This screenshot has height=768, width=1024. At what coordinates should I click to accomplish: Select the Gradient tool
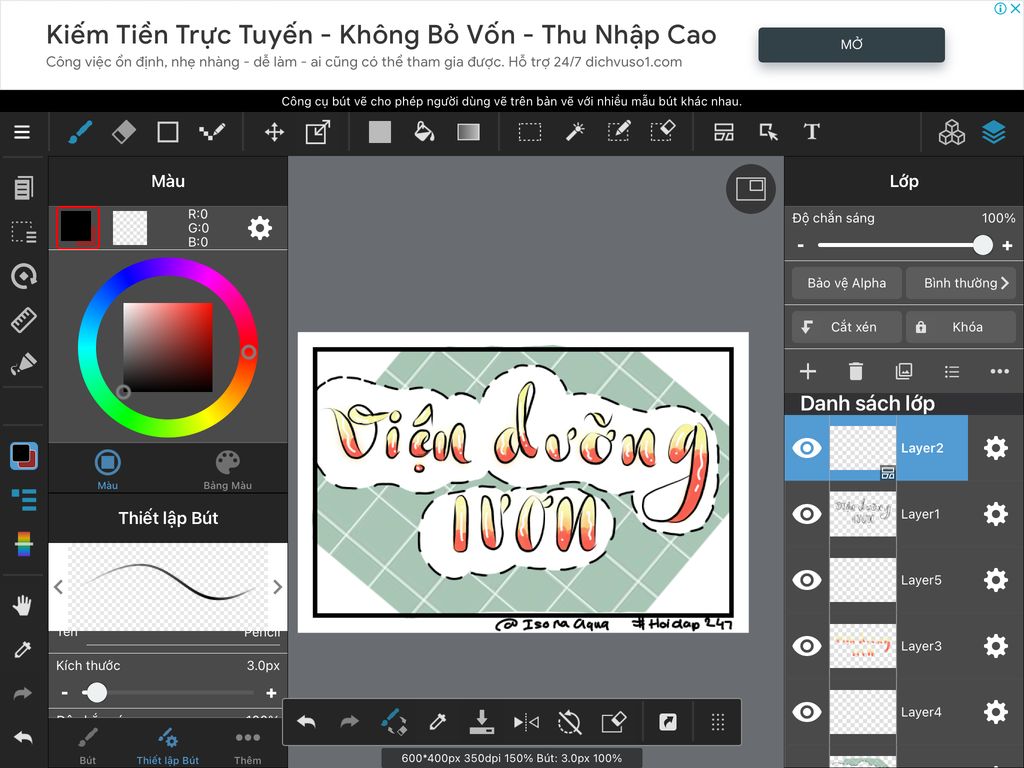(x=468, y=133)
